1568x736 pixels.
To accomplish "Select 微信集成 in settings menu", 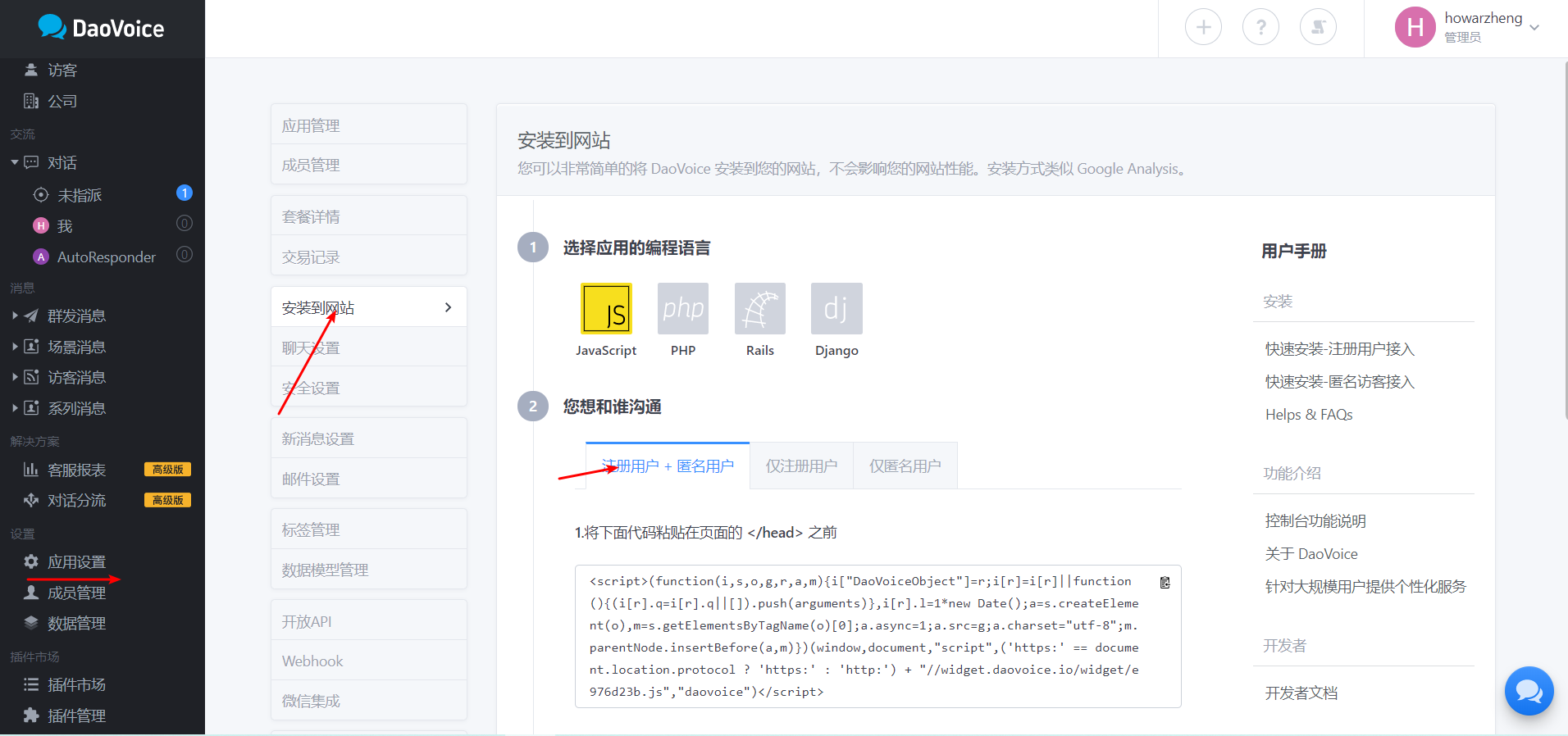I will point(369,701).
